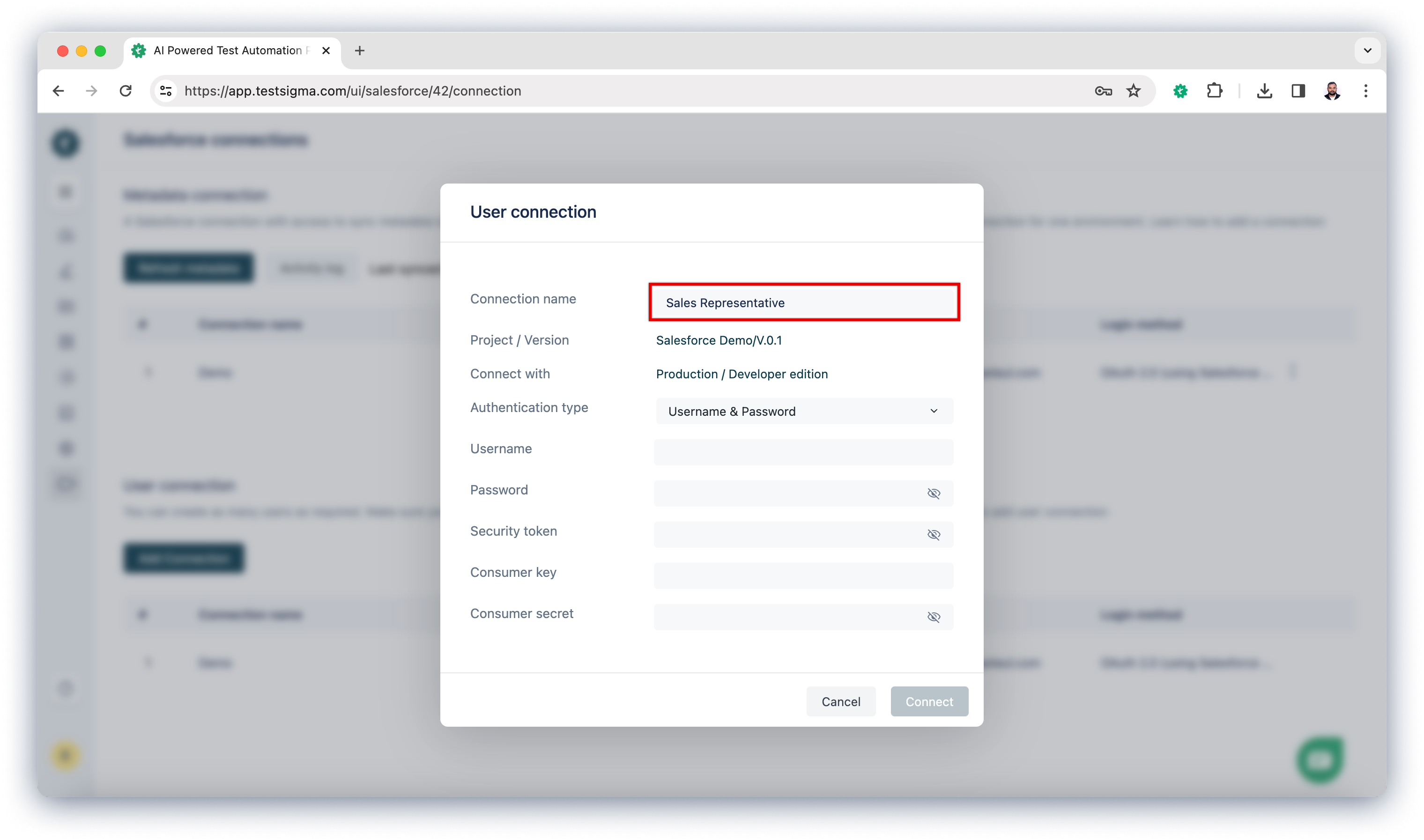Image resolution: width=1424 pixels, height=840 pixels.
Task: Click the Connection name input field
Action: 803,303
